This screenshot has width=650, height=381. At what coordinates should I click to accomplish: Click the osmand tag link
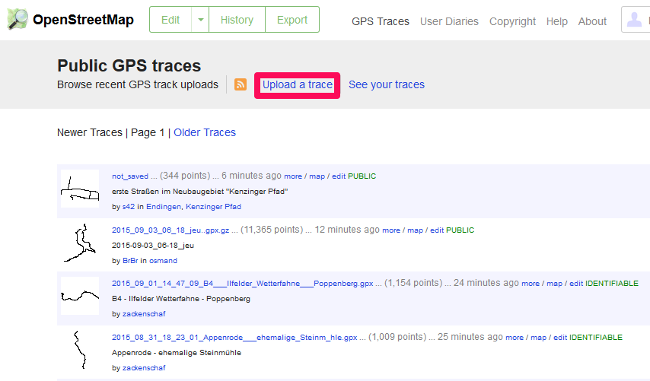tap(163, 260)
